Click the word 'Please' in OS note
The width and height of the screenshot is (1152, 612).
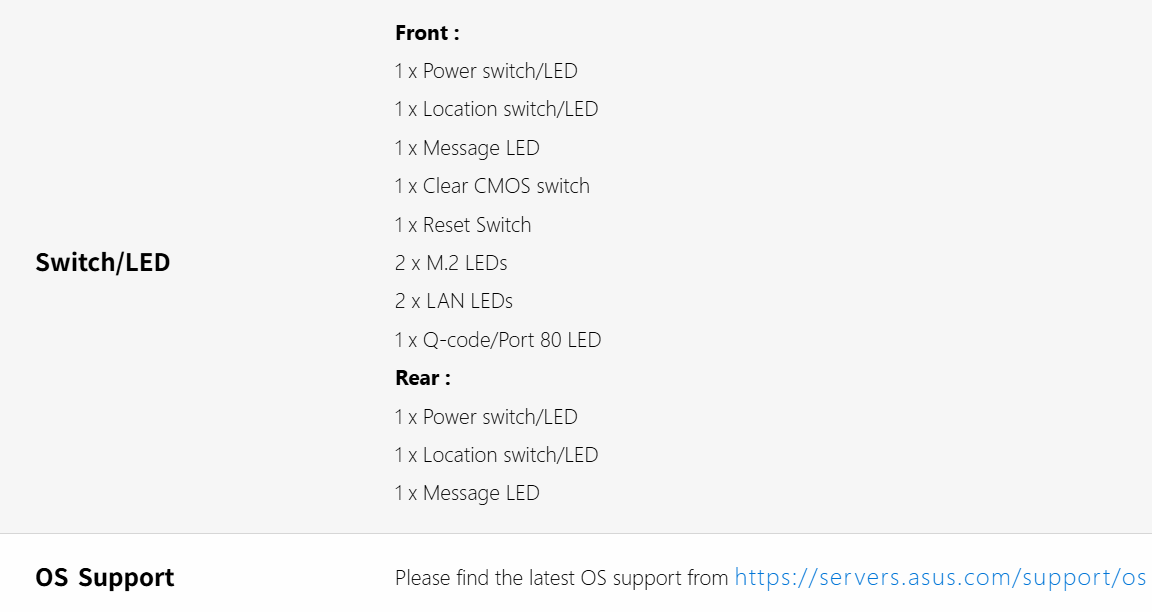(x=423, y=578)
